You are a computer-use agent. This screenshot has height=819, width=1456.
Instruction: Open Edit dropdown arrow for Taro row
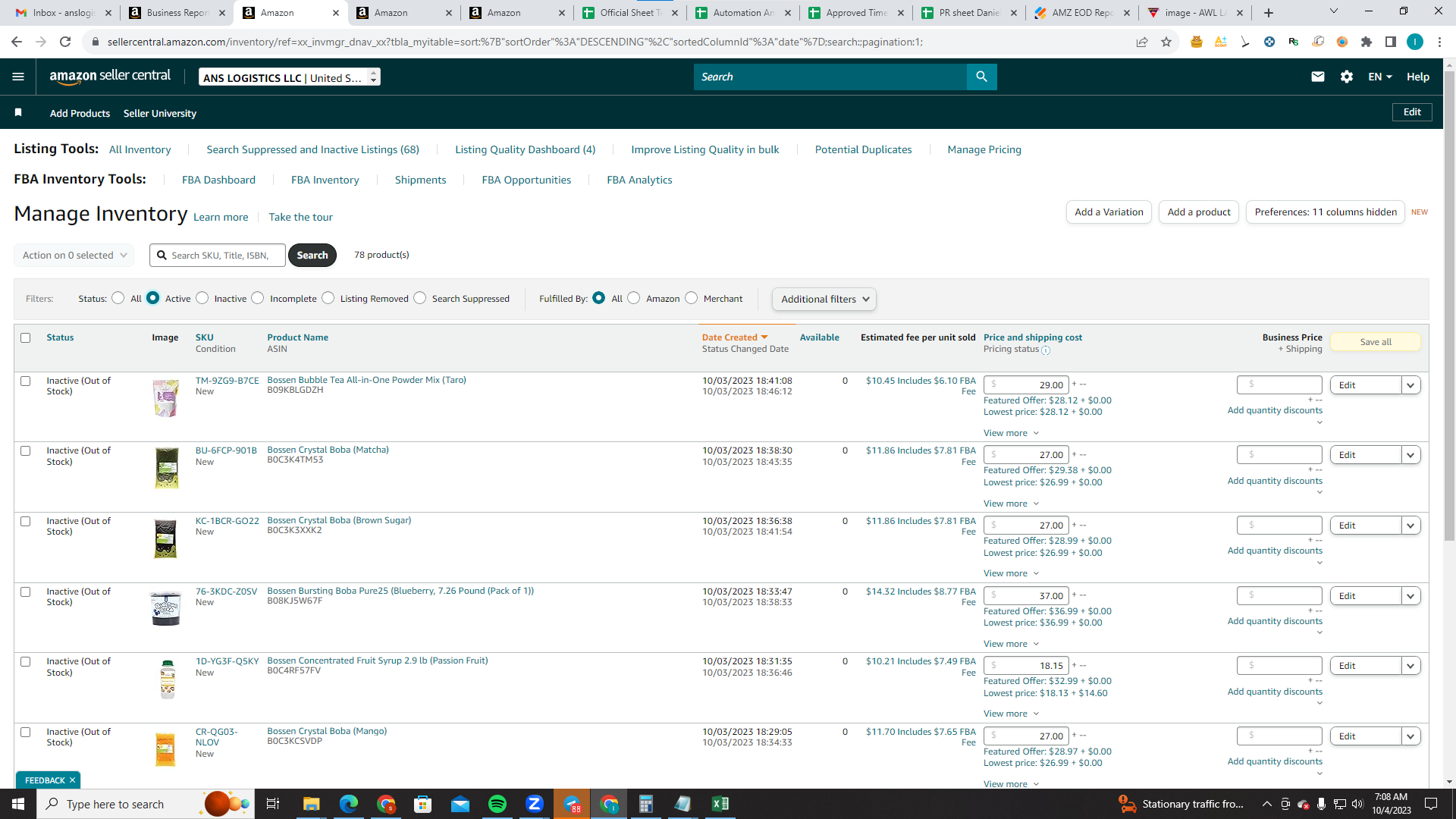coord(1410,385)
